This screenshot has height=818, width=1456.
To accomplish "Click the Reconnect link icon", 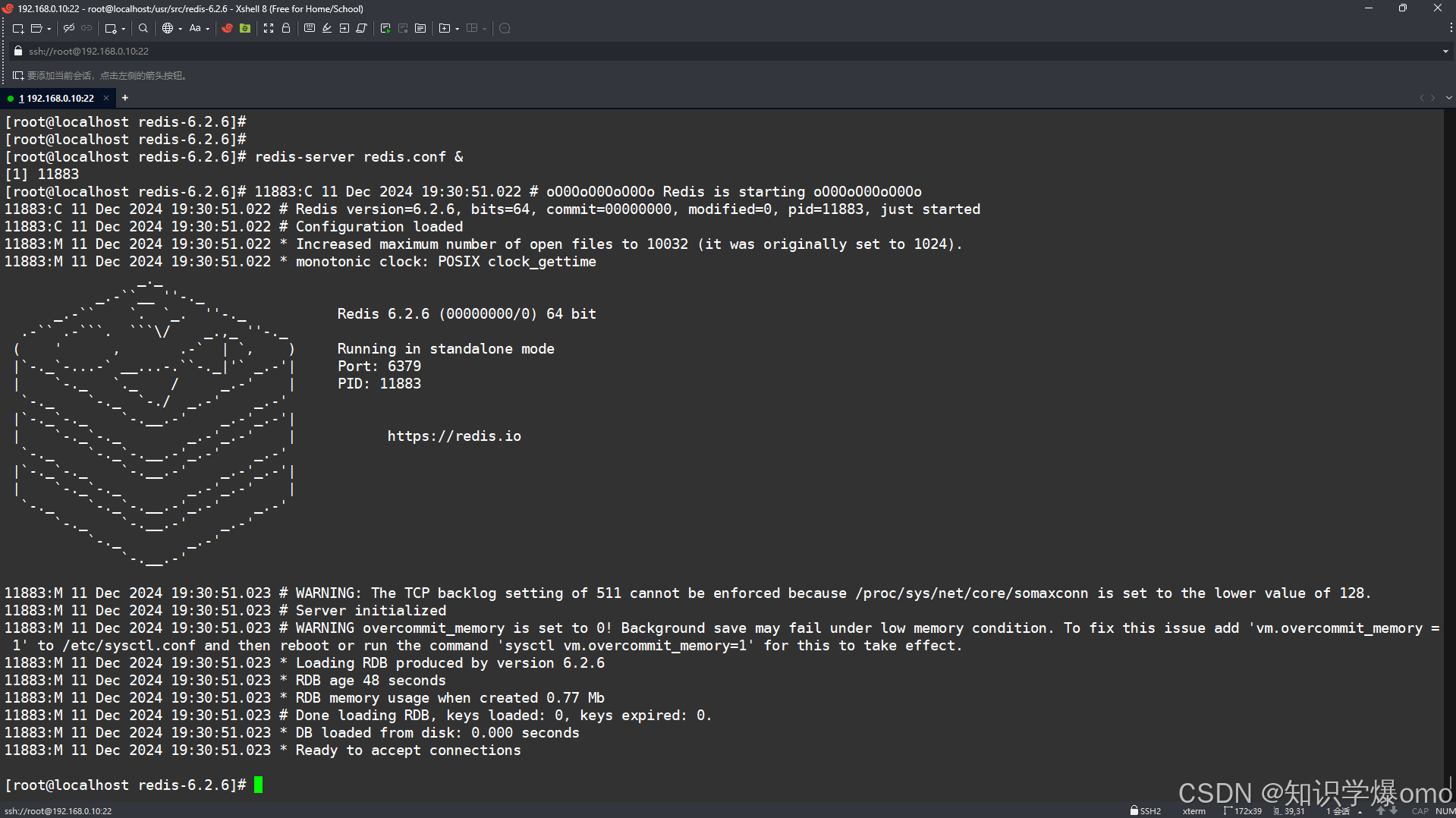I will [x=86, y=28].
